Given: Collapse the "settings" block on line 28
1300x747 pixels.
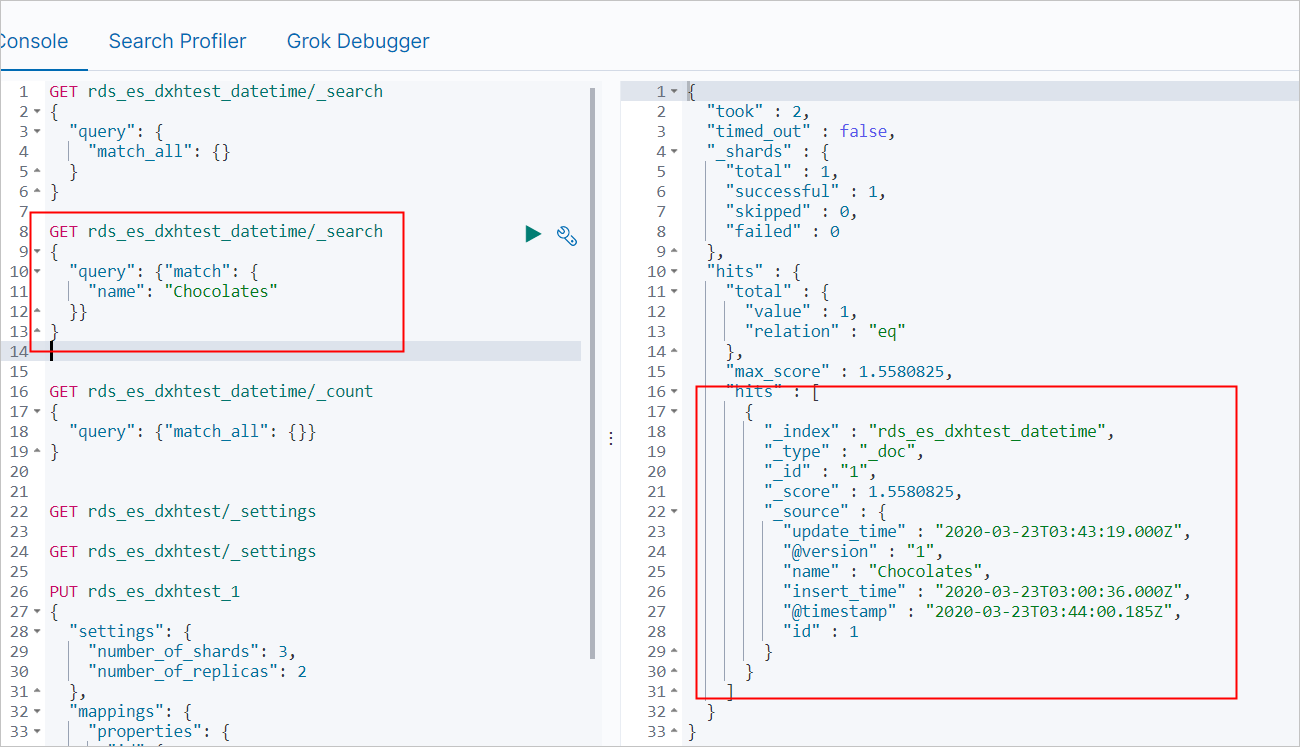Looking at the screenshot, I should pos(37,632).
